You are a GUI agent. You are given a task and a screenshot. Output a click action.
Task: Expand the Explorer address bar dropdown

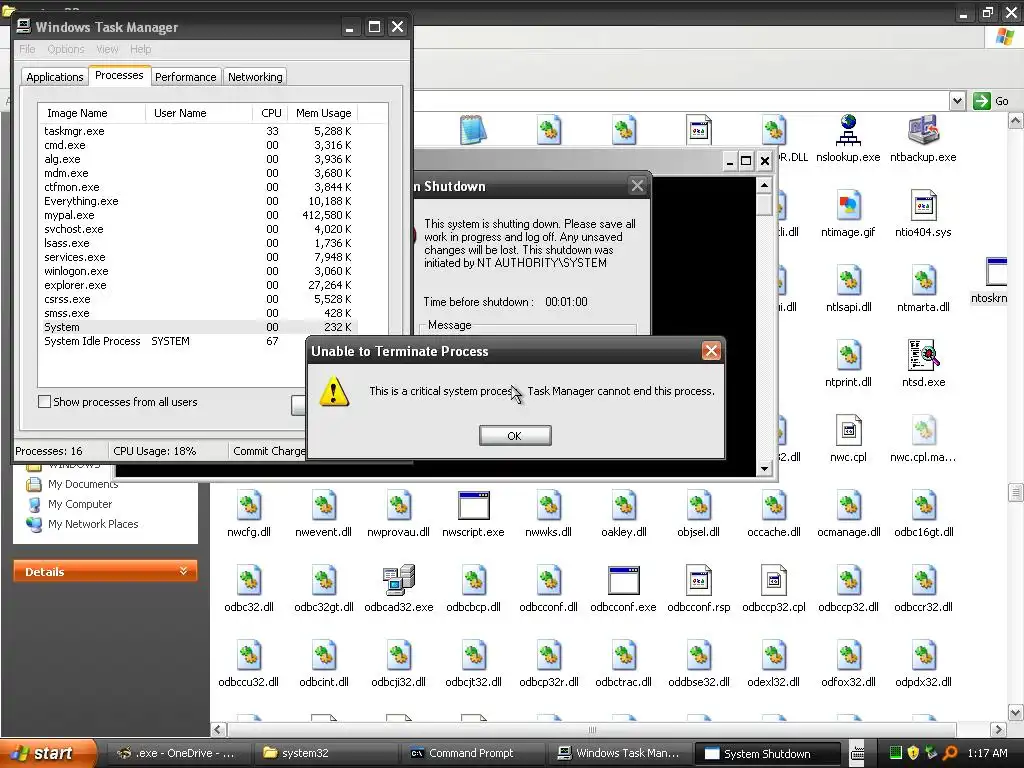(957, 101)
